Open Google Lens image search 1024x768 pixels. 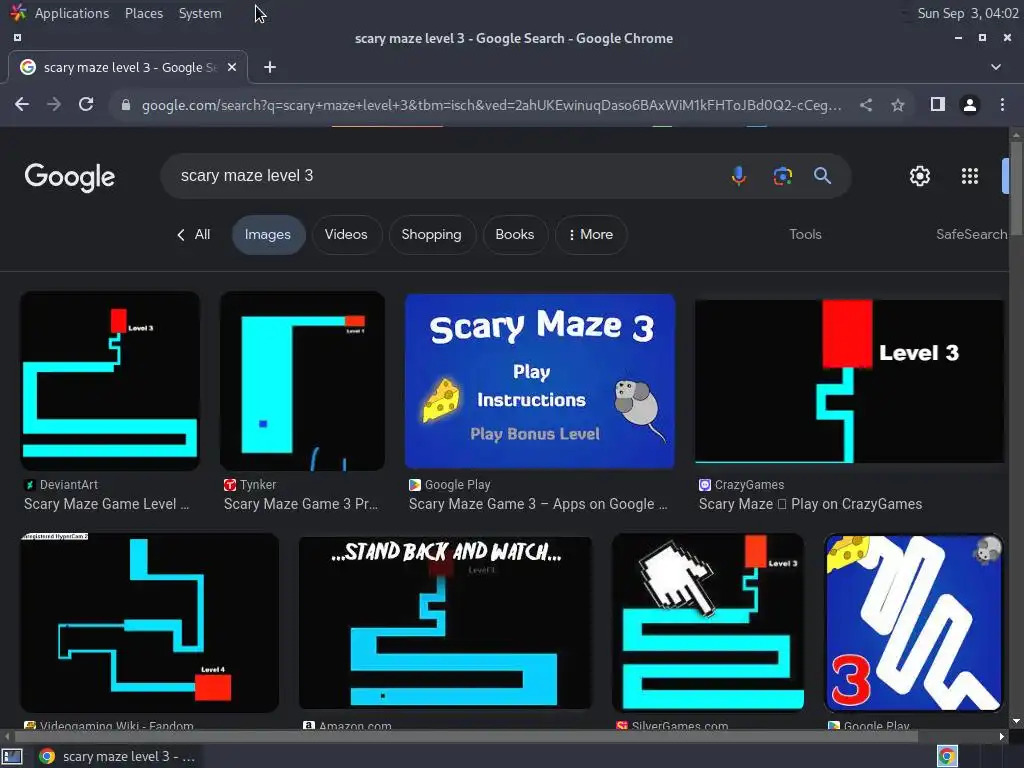[x=782, y=176]
